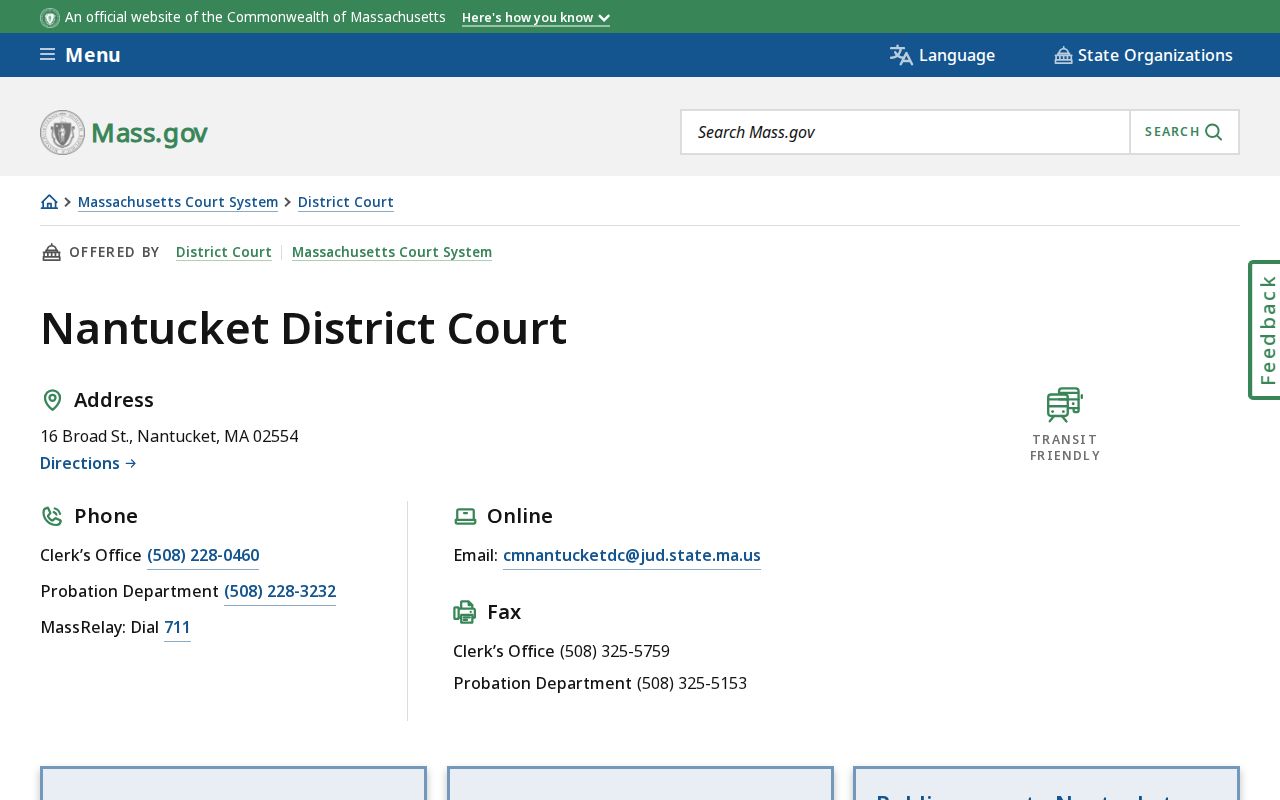Screen dimensions: 1280x800
Task: Open Massachusetts Court System under Offered By
Action: click(x=392, y=252)
